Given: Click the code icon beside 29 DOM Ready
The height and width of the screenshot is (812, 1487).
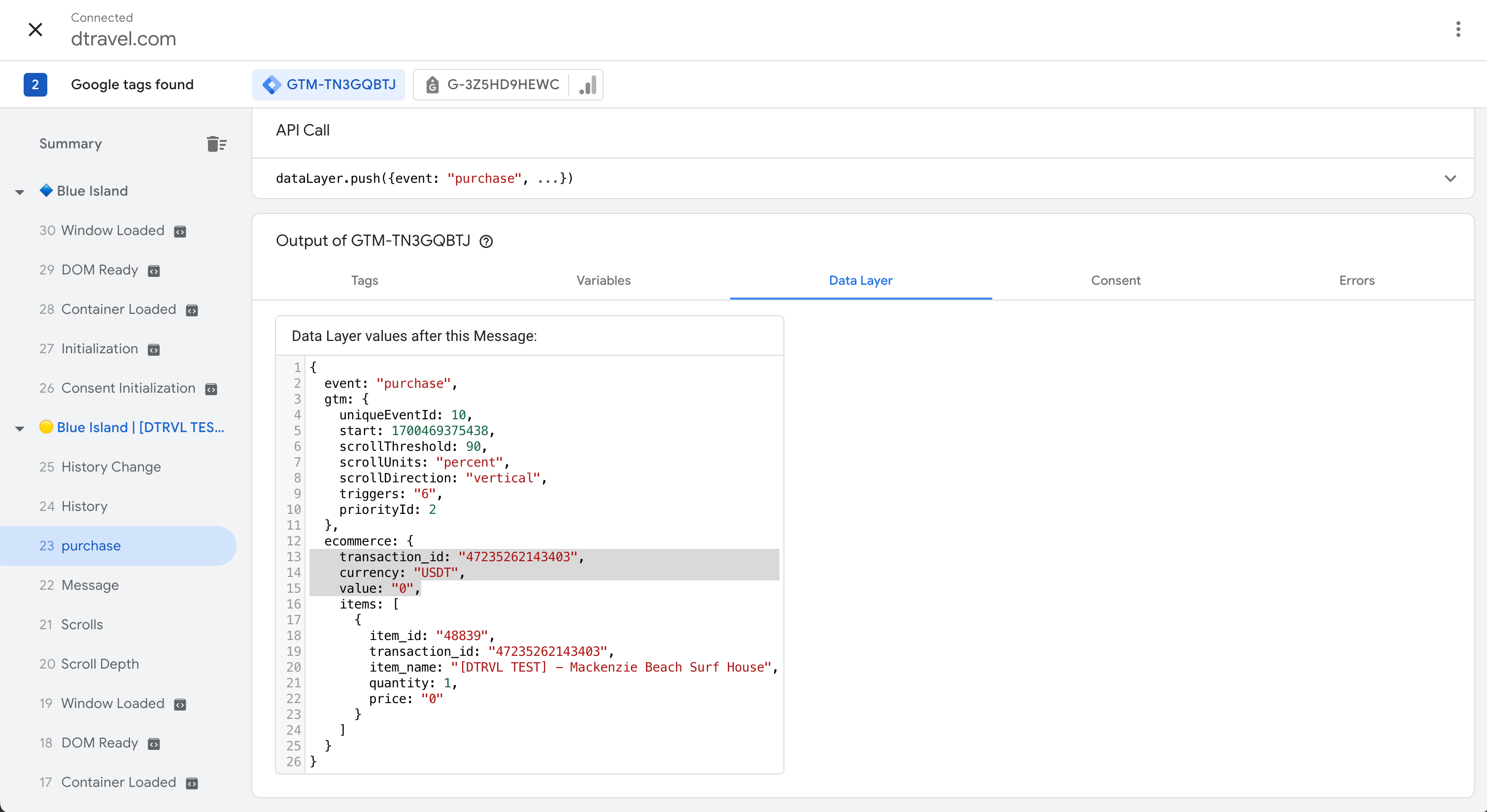Looking at the screenshot, I should point(154,271).
